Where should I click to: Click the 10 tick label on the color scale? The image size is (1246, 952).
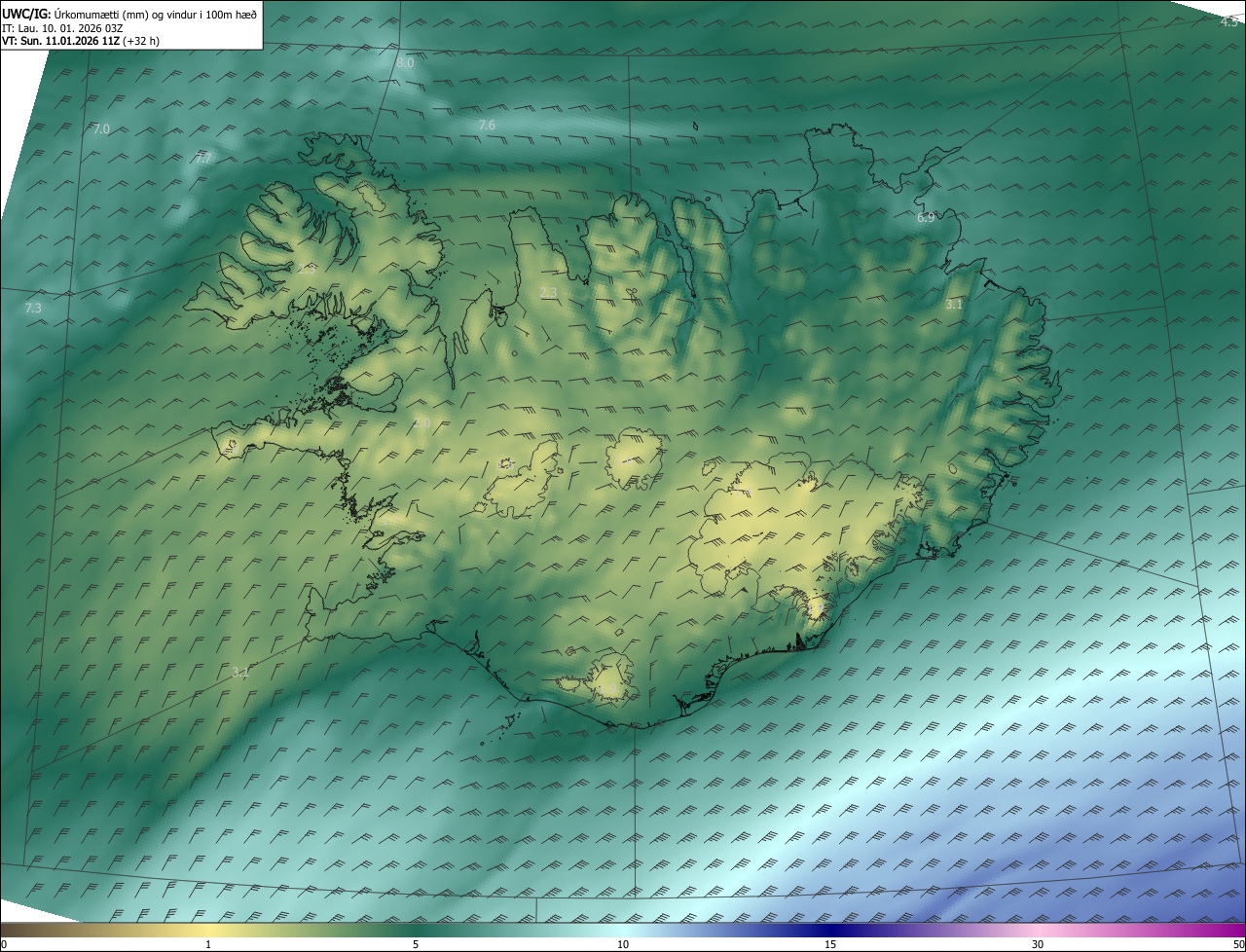[623, 944]
